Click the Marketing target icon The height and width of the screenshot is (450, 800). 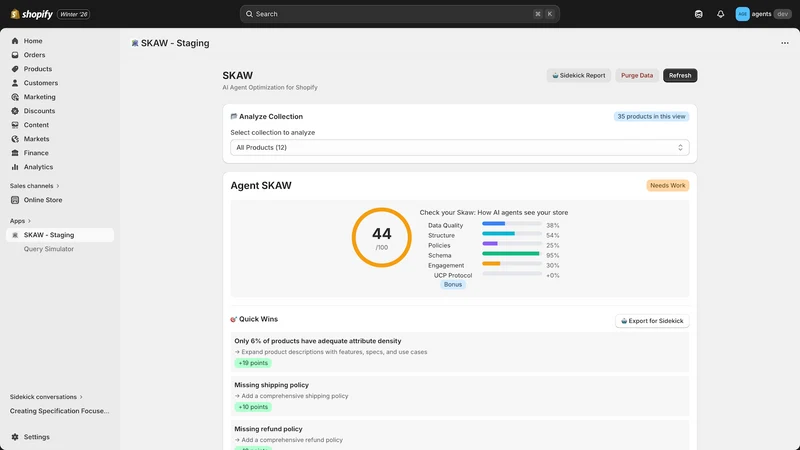click(15, 97)
